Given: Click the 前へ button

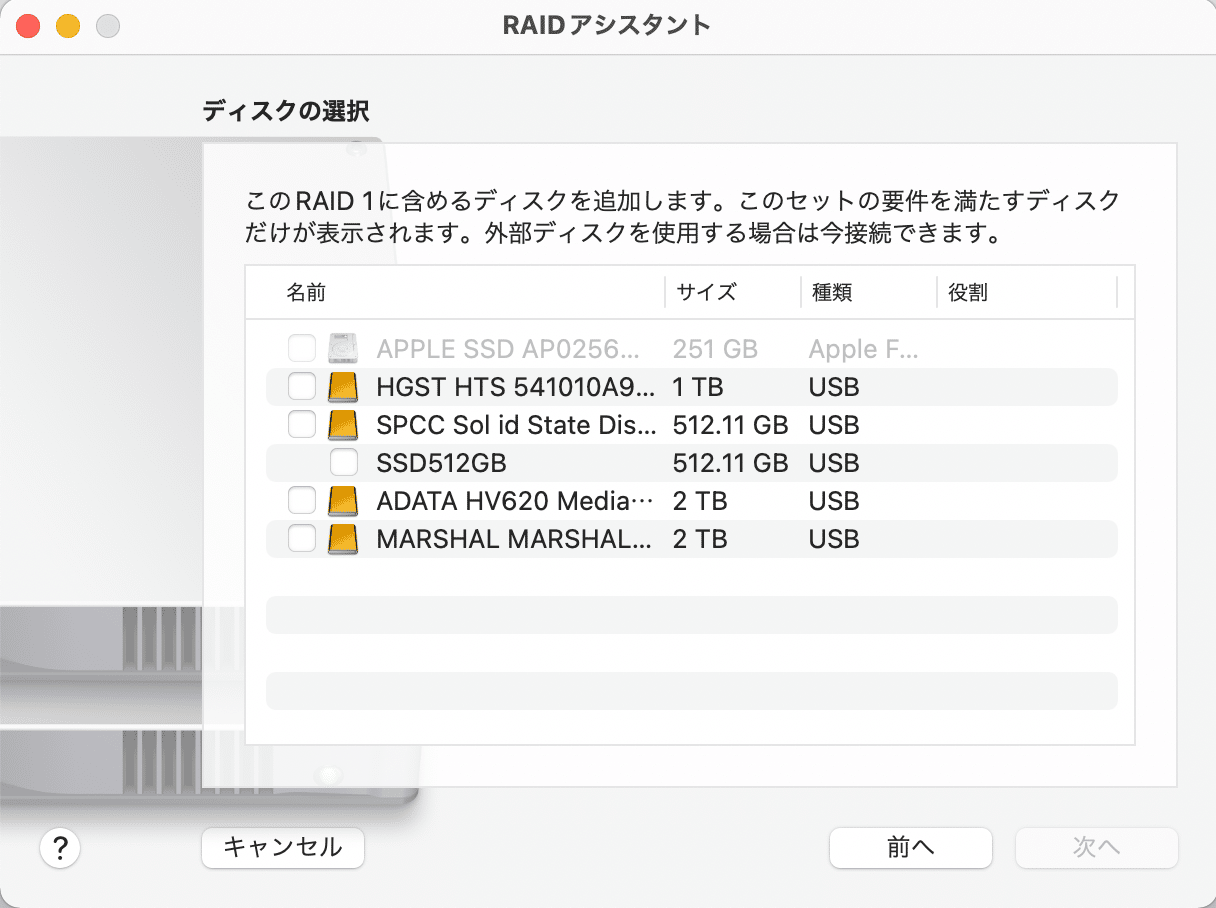Looking at the screenshot, I should coord(910,847).
